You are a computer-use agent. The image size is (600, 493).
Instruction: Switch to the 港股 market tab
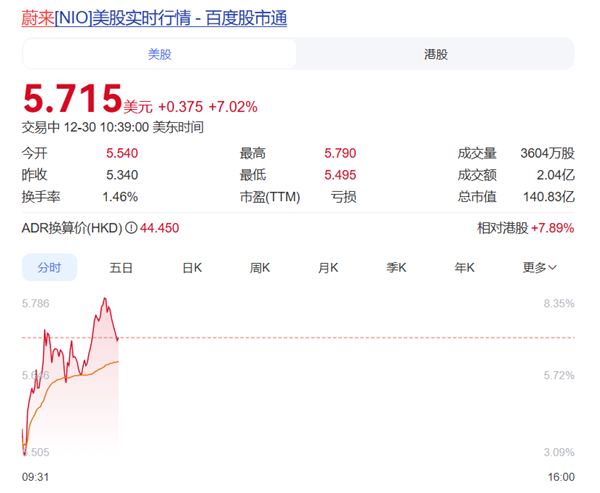click(x=435, y=54)
